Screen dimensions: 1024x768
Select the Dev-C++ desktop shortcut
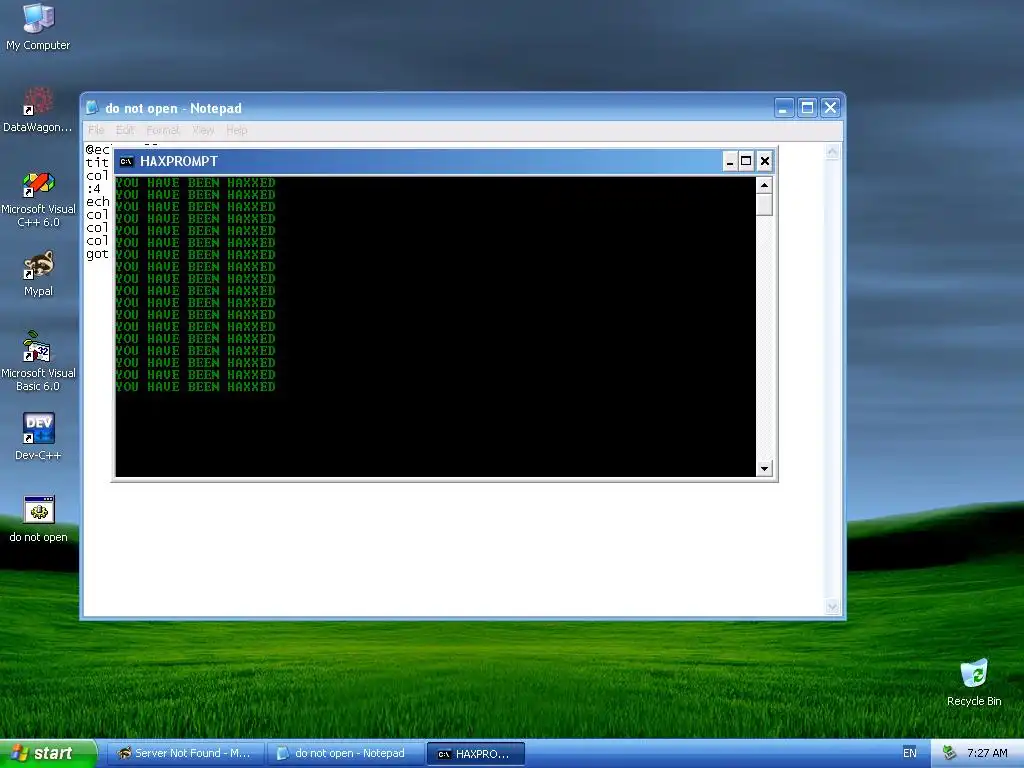38,436
